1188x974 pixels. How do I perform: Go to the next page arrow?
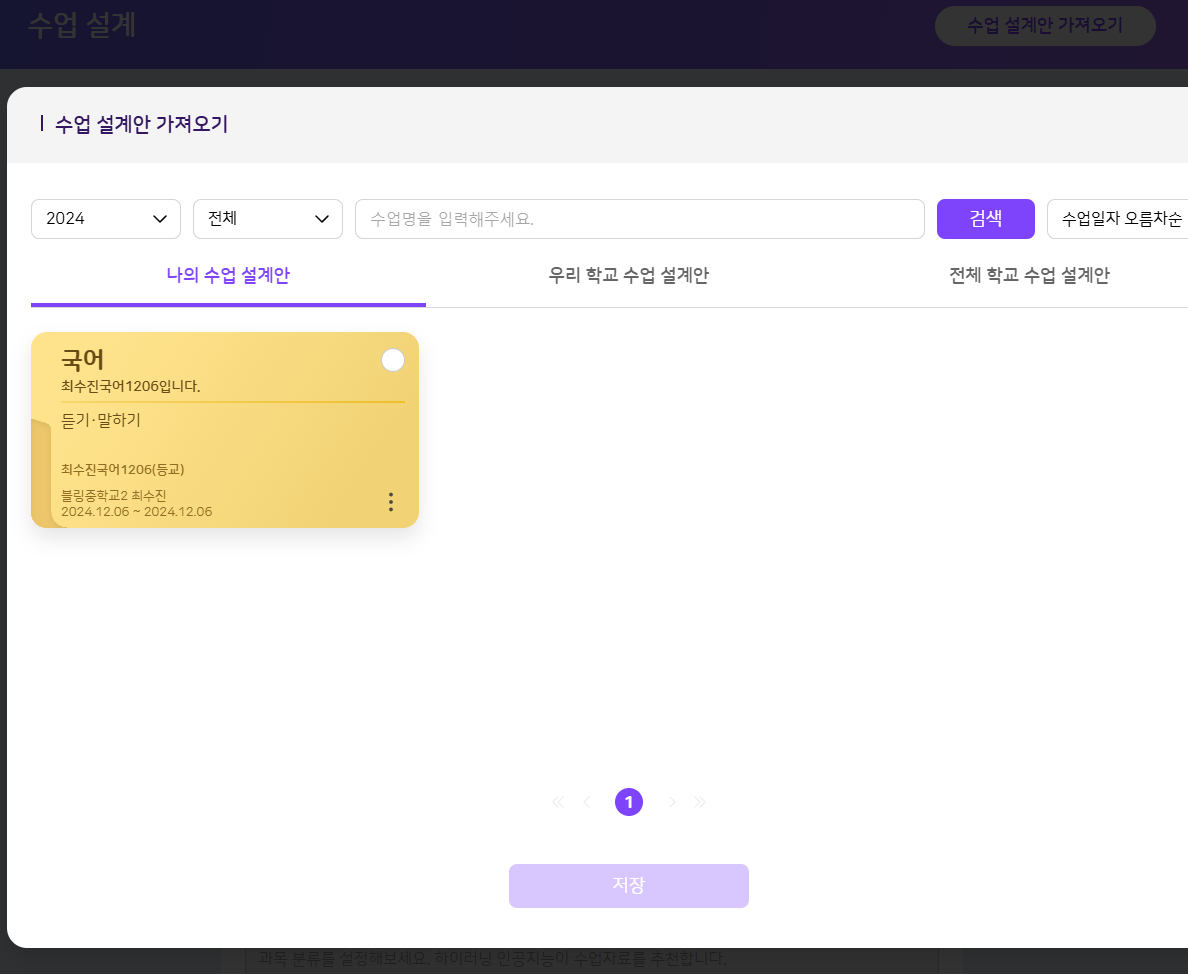672,802
